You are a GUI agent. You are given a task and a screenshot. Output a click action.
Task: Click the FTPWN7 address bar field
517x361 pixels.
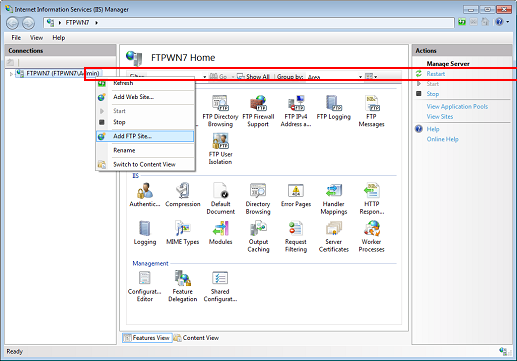(249, 23)
